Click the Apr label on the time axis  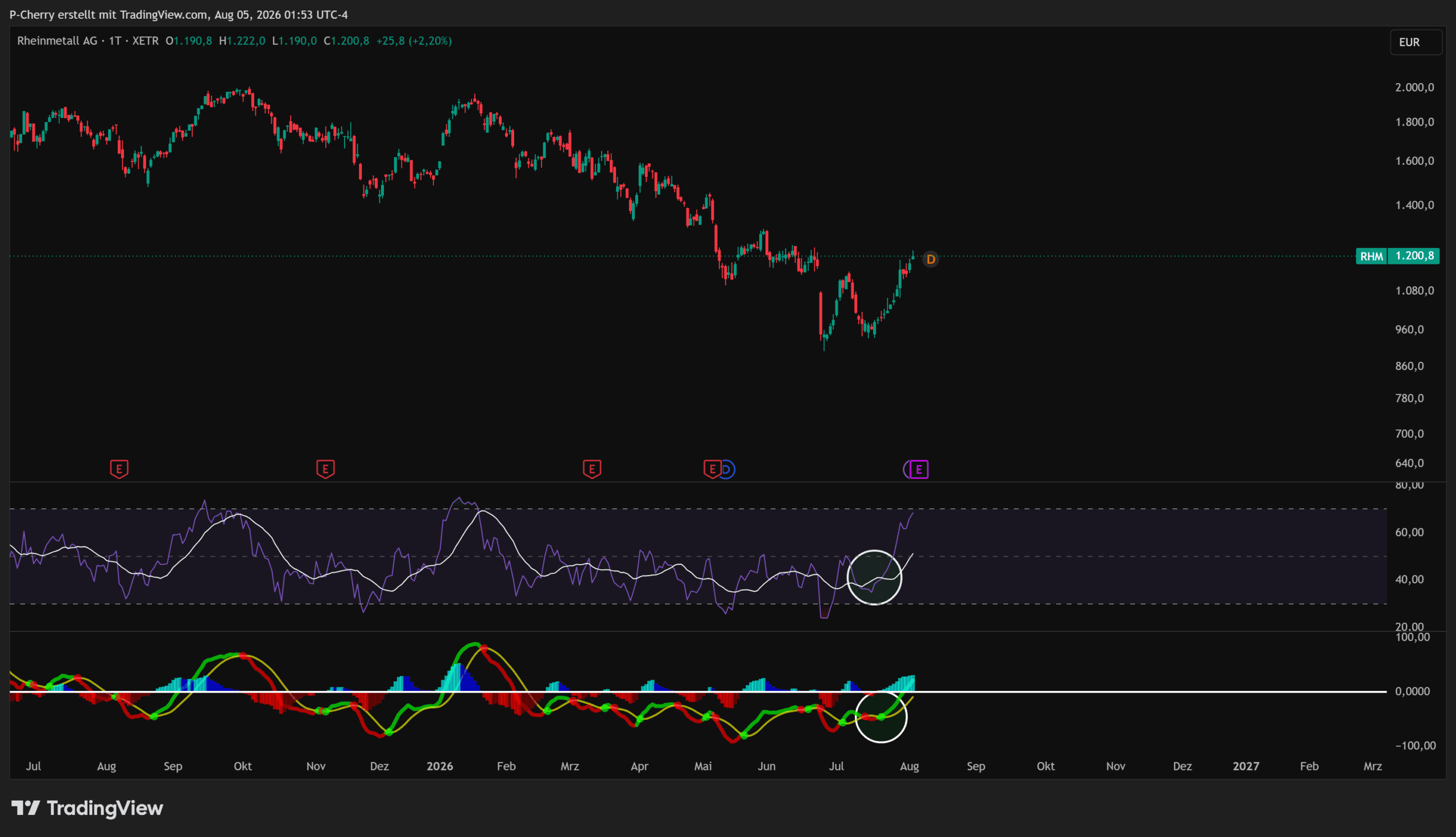(639, 766)
